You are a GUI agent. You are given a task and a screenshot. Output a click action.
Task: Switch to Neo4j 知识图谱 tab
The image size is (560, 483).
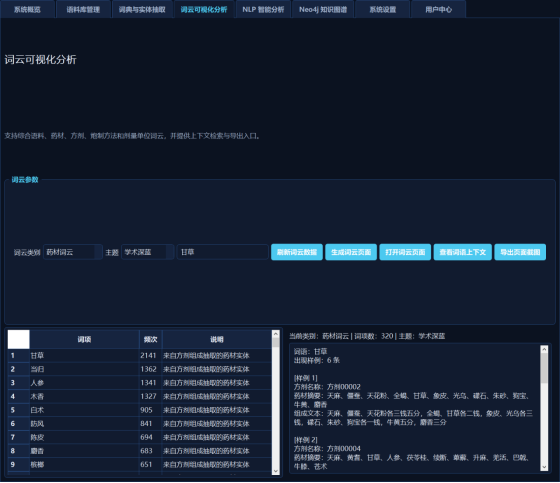point(323,9)
